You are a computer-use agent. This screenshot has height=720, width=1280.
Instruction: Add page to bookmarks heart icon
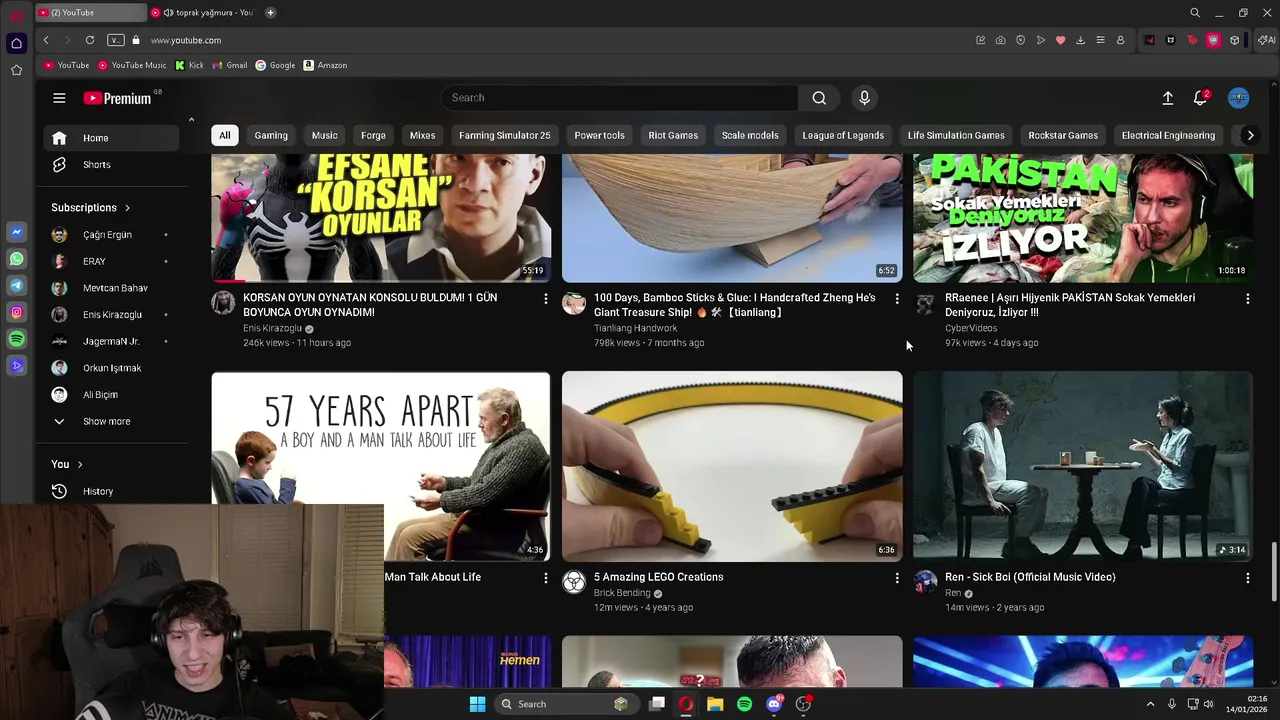point(1060,40)
